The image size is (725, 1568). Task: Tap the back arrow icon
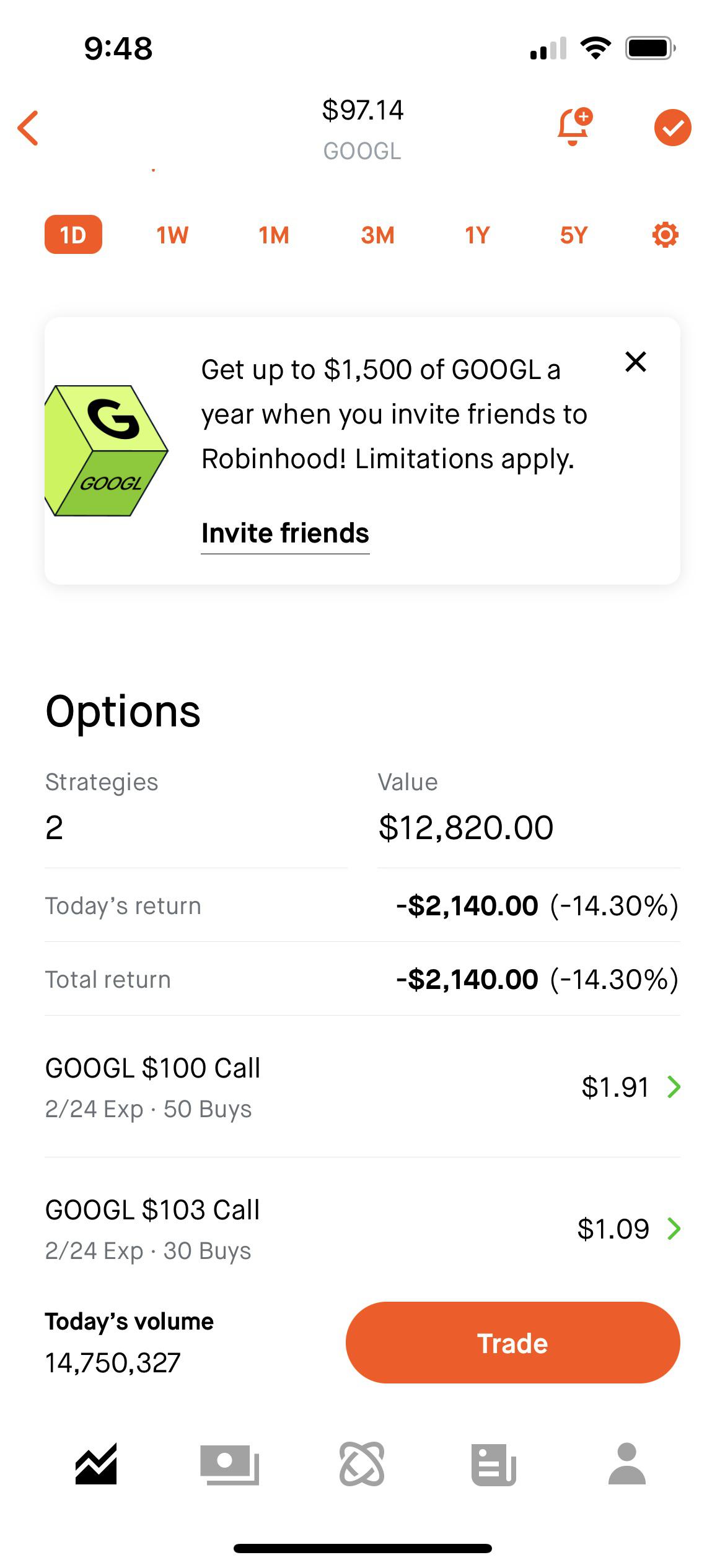tap(29, 128)
